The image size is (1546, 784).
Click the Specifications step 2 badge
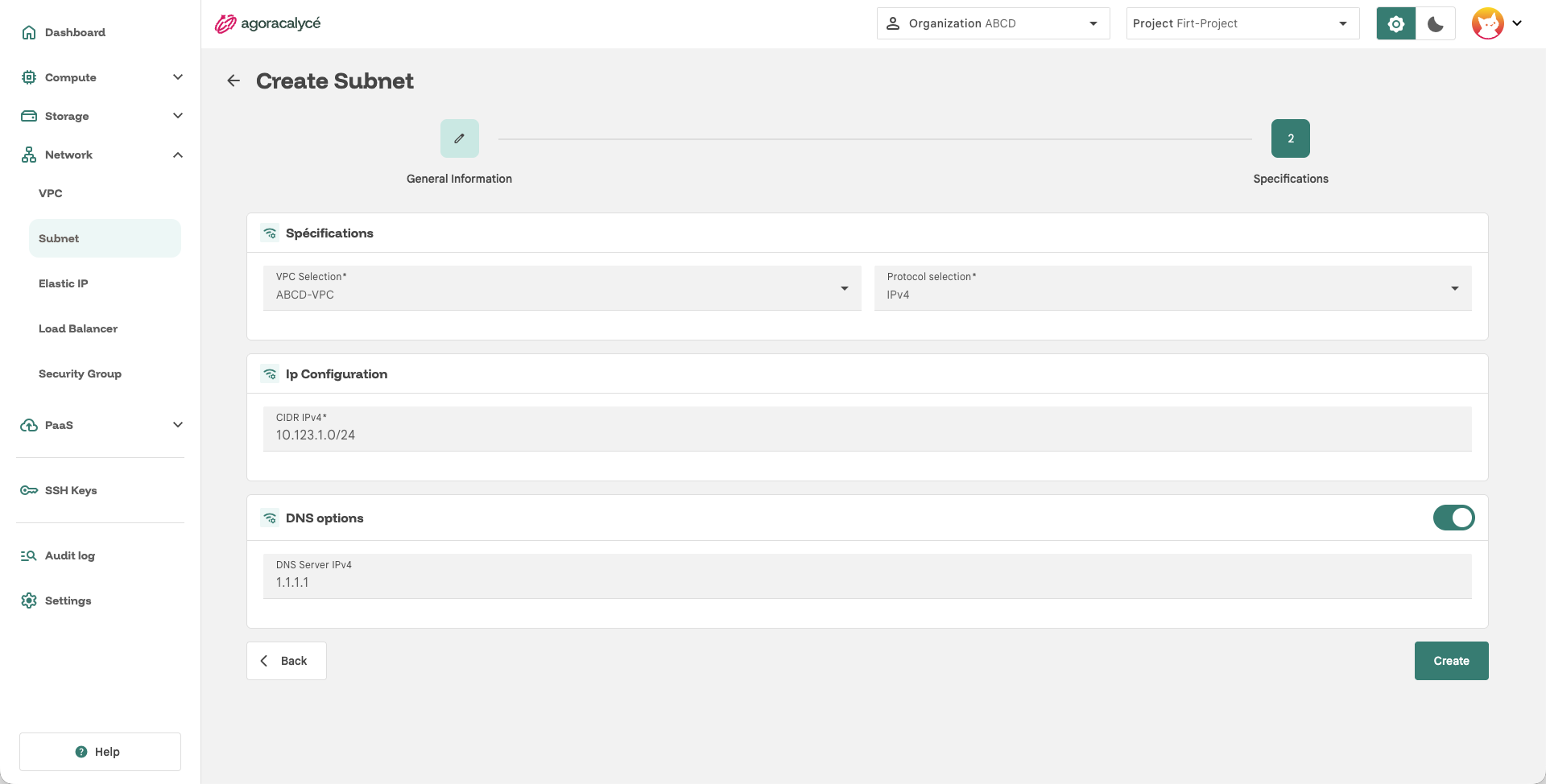pos(1291,138)
